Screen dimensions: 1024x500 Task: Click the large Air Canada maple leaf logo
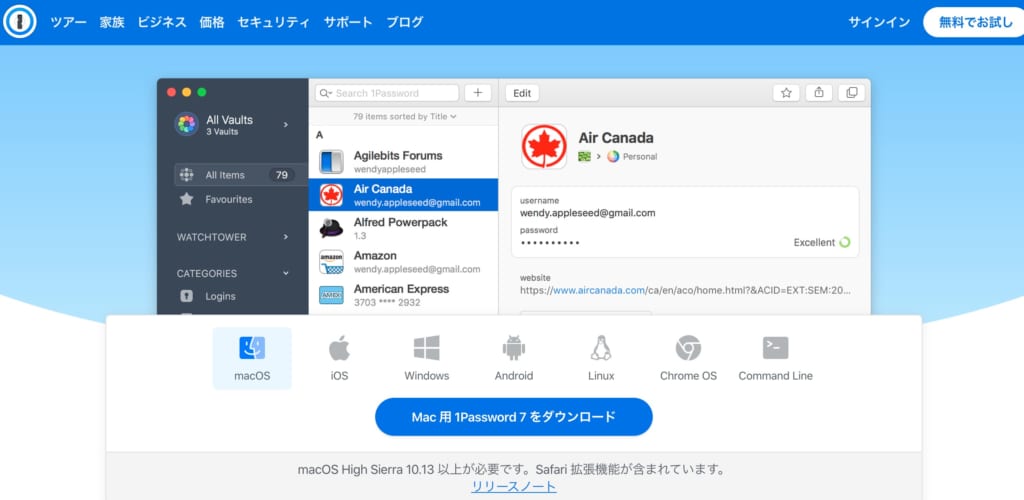click(x=544, y=147)
